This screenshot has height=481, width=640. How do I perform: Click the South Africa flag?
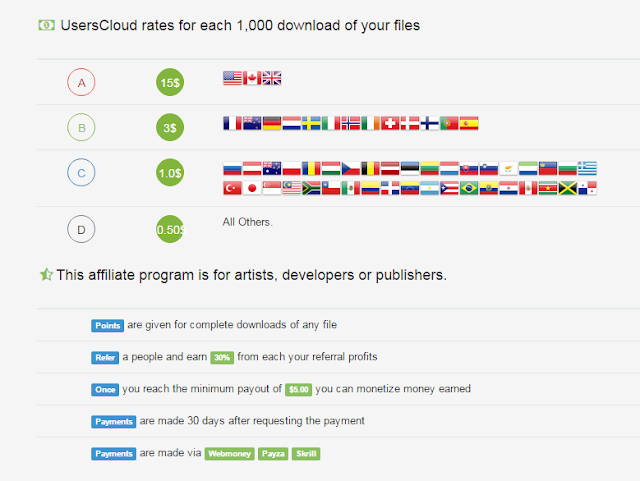click(x=311, y=188)
